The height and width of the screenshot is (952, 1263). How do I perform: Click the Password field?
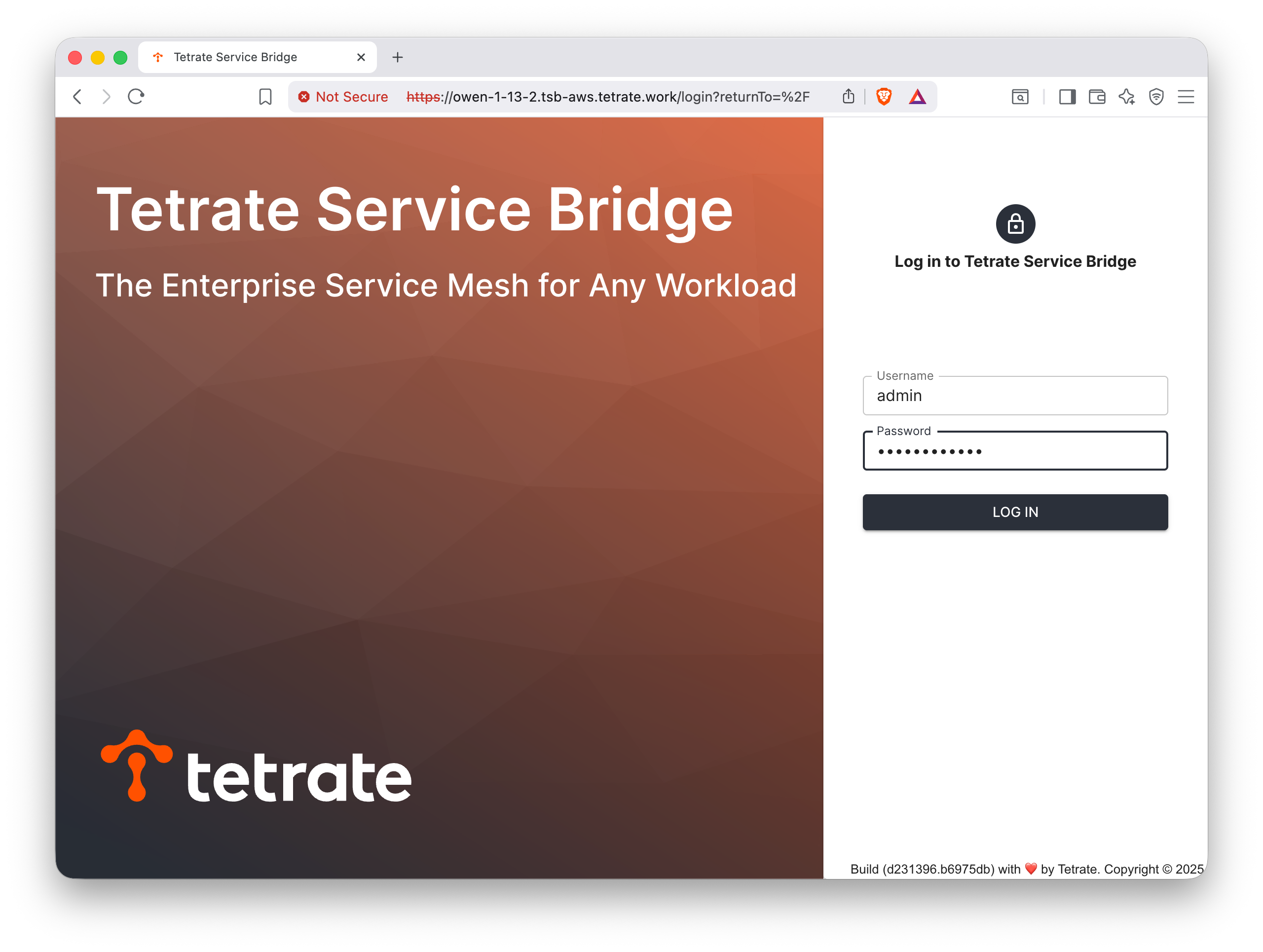coord(1015,451)
